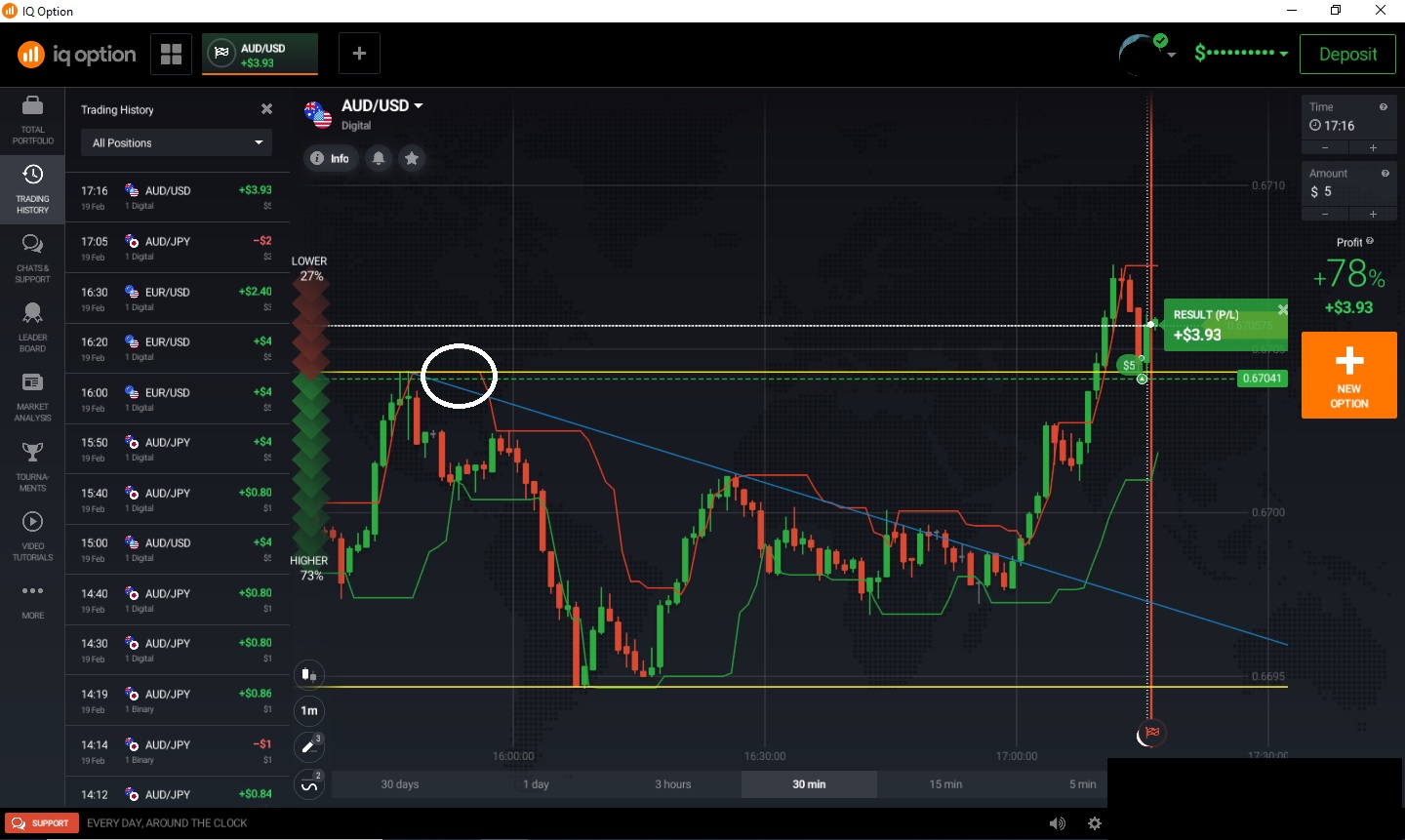Expand the profile dropdown arrow

tap(1172, 55)
